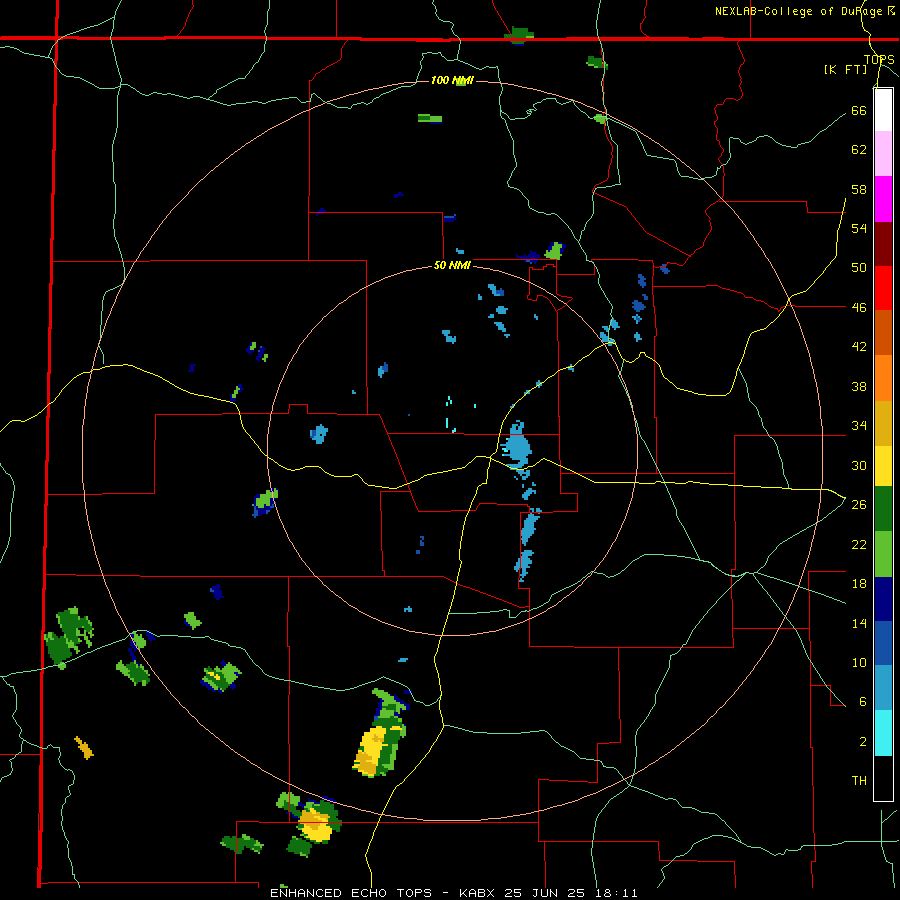Click the 42 legend value
The width and height of the screenshot is (900, 900).
(x=859, y=347)
